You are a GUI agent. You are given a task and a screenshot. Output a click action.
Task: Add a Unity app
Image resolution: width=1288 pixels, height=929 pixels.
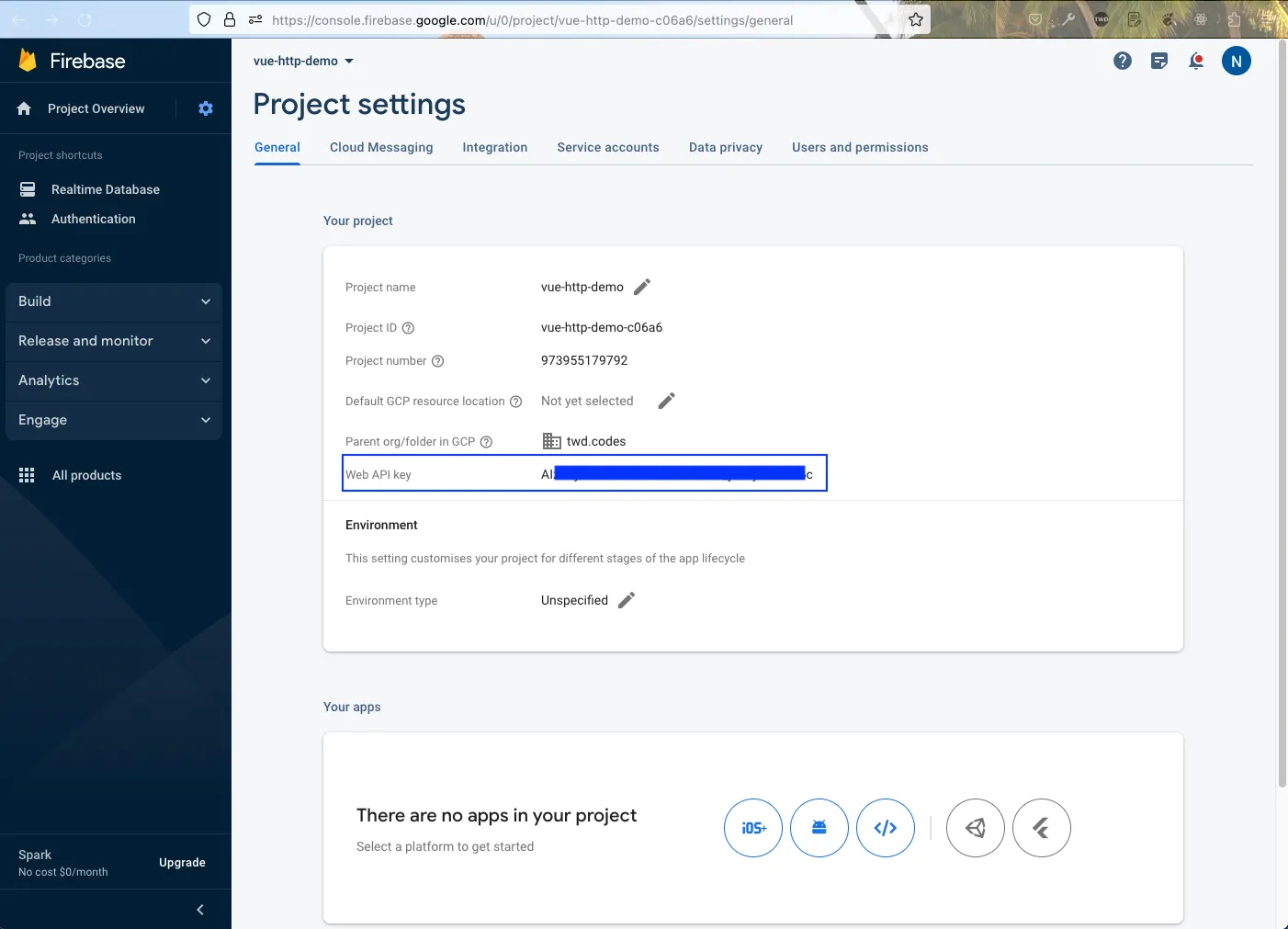976,828
